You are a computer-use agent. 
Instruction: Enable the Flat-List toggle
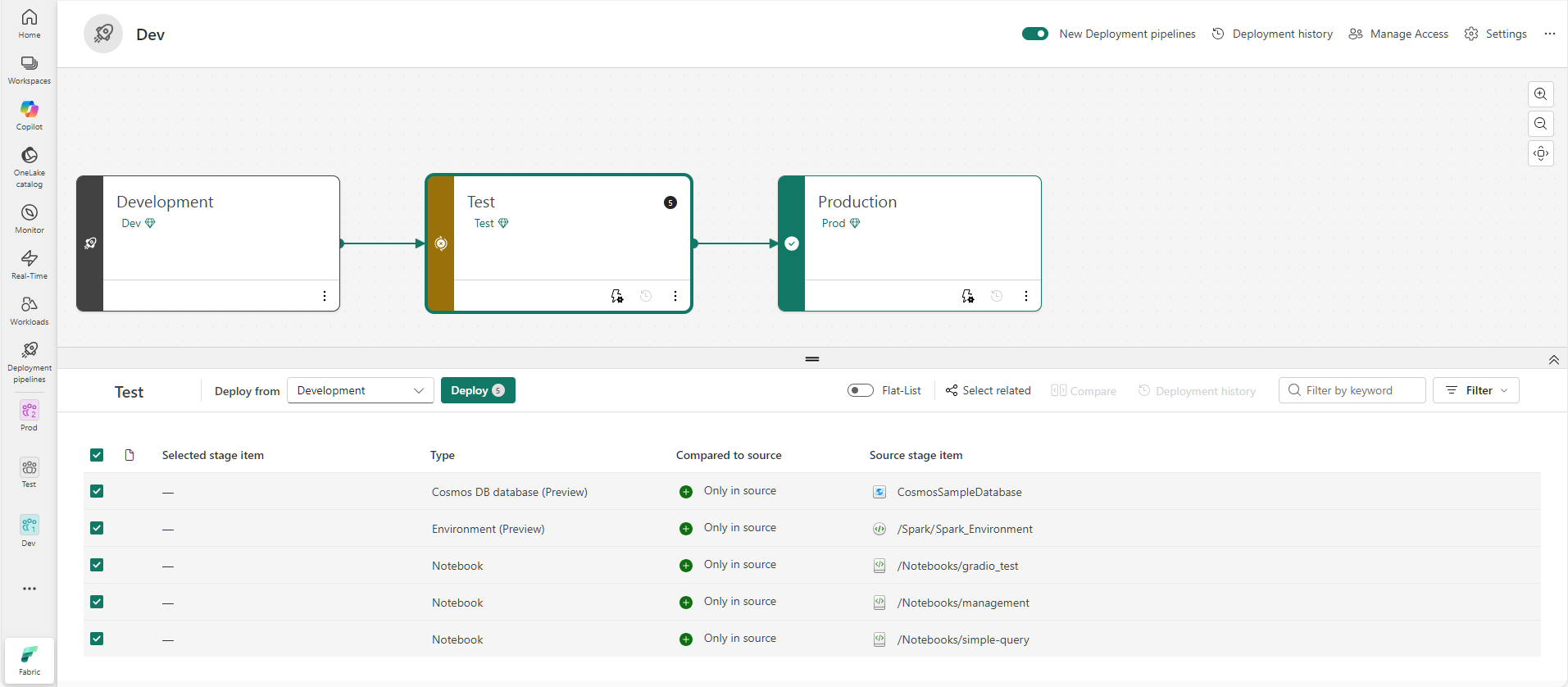[x=860, y=390]
